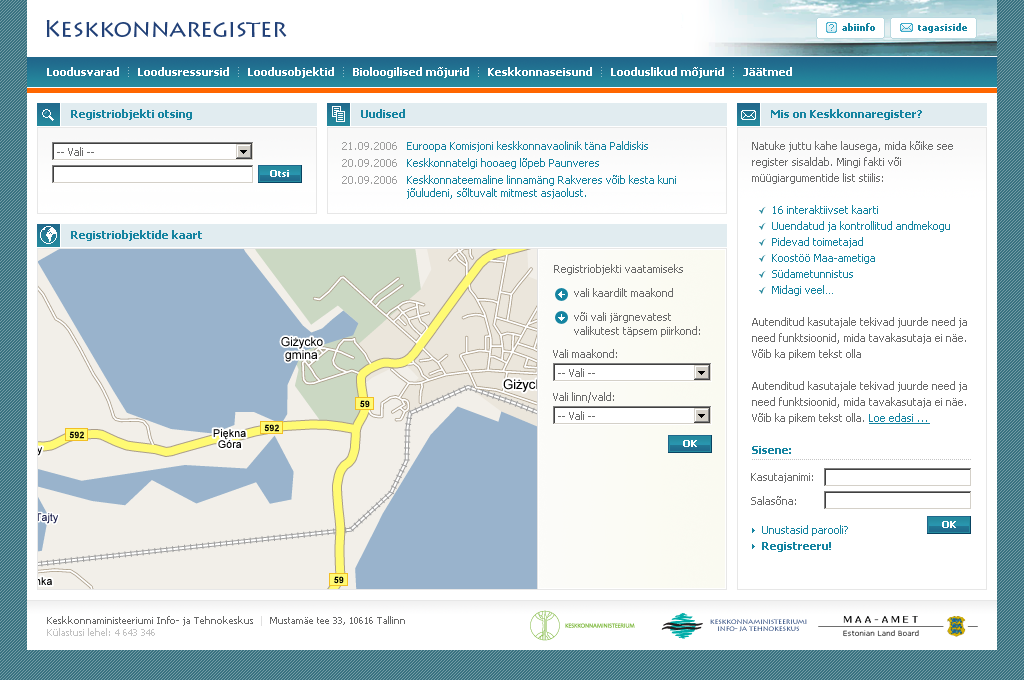Click route 592 marker near Piękna Góra

[272, 428]
